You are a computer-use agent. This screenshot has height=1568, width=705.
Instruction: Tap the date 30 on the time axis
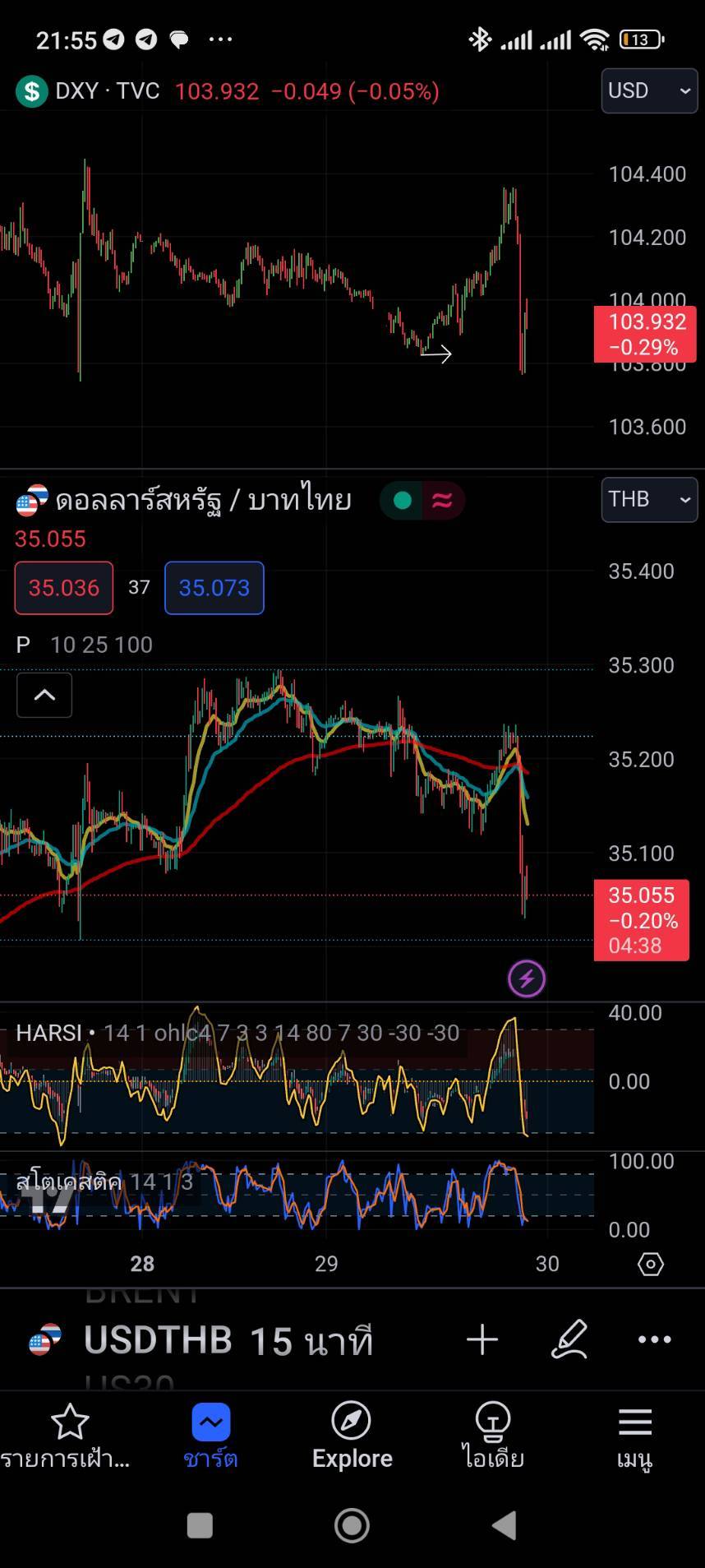[547, 1264]
